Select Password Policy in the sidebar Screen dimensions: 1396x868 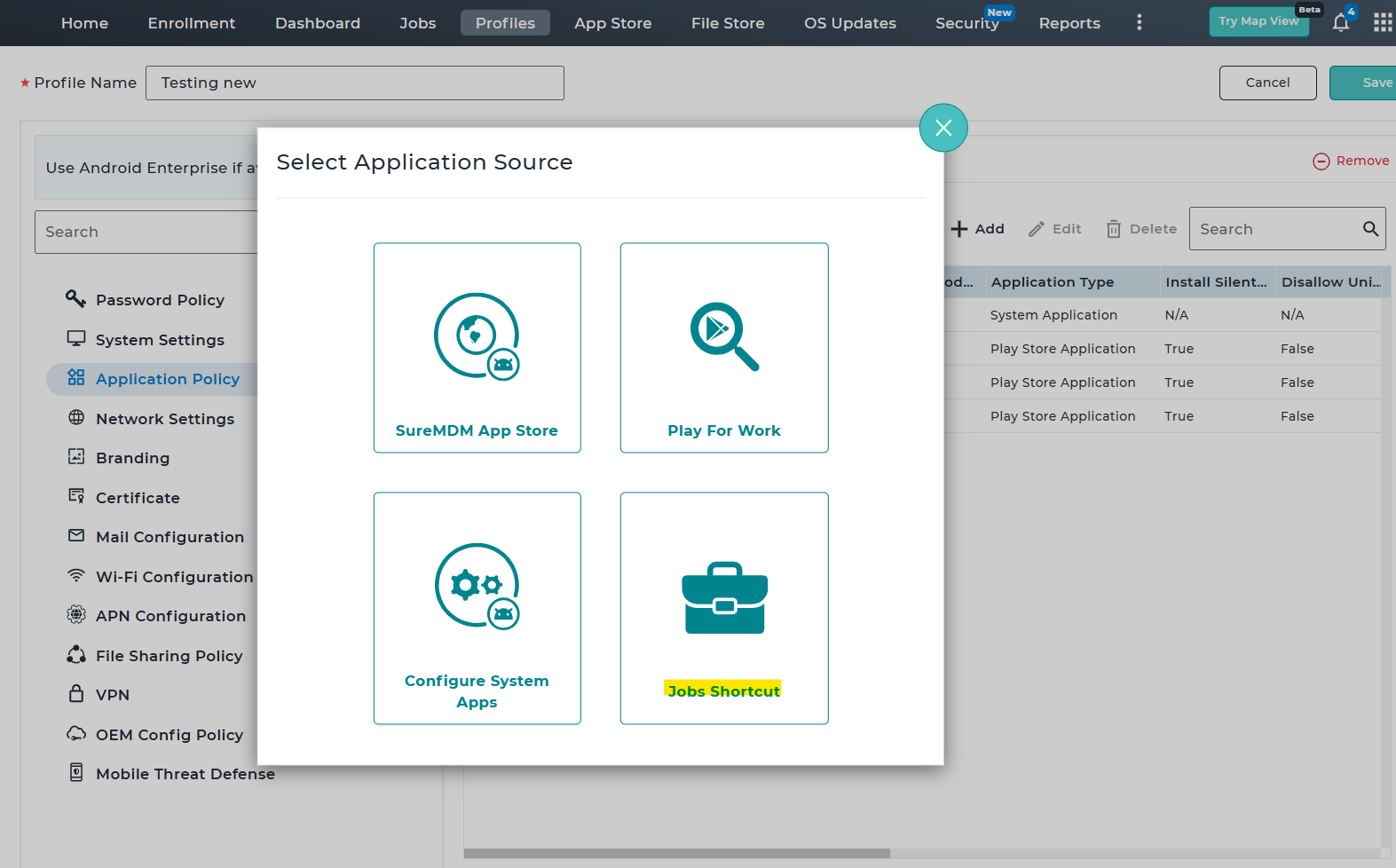(x=160, y=300)
